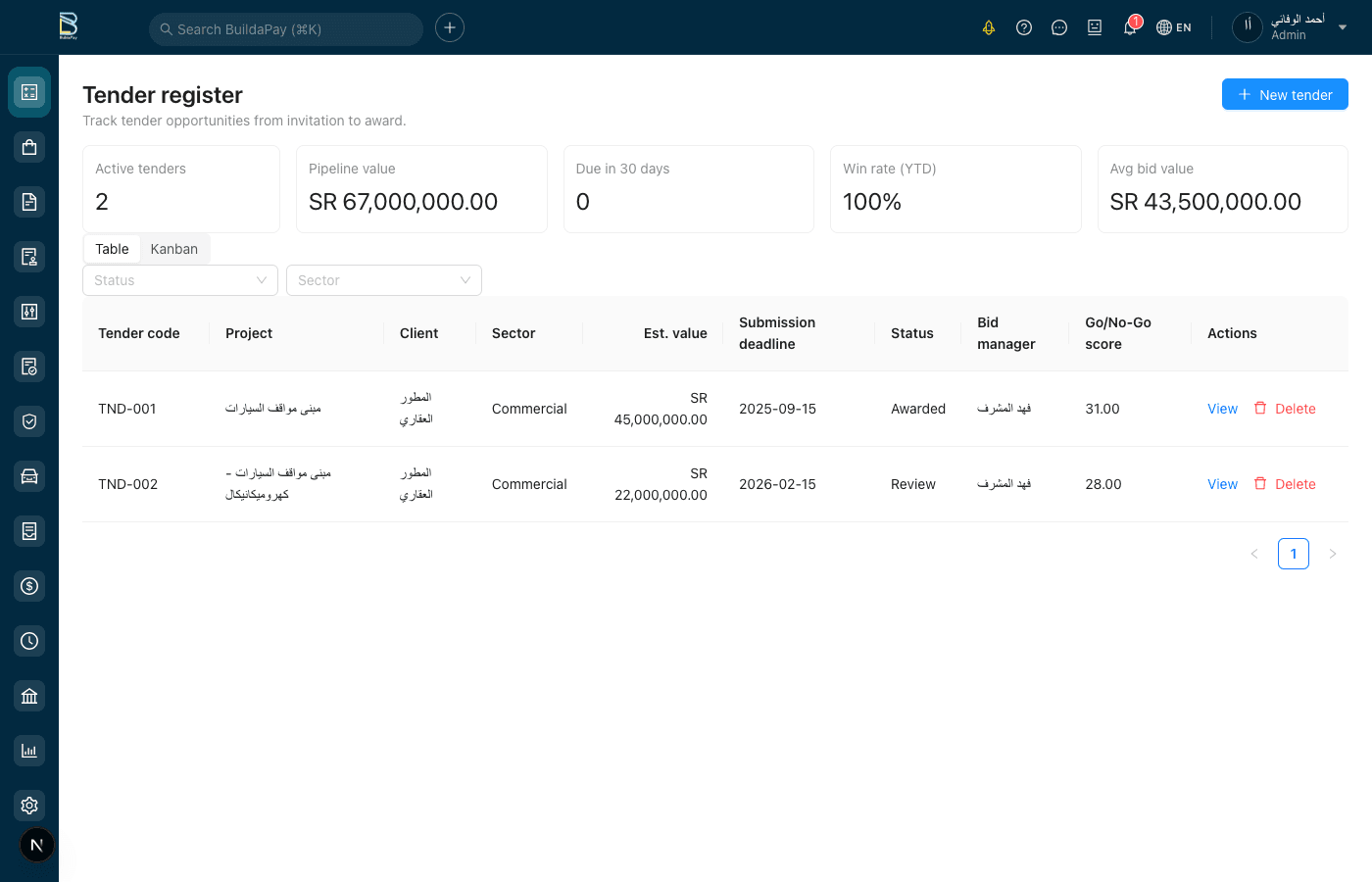
Task: Expand the Status filter dropdown
Action: point(180,280)
